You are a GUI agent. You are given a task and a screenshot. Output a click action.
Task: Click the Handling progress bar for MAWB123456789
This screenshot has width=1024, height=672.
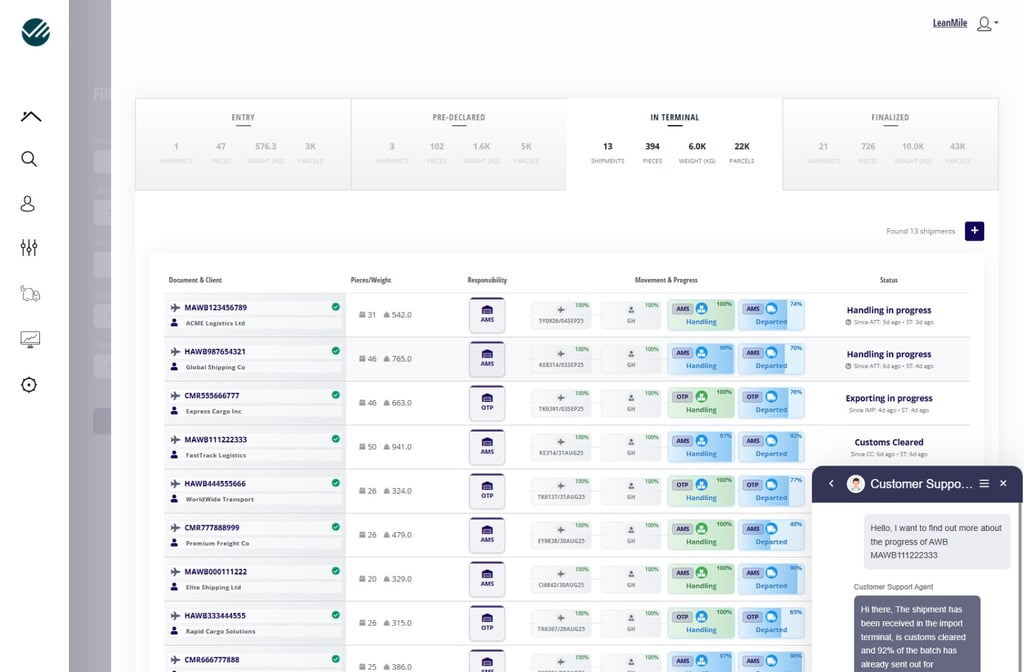click(701, 315)
